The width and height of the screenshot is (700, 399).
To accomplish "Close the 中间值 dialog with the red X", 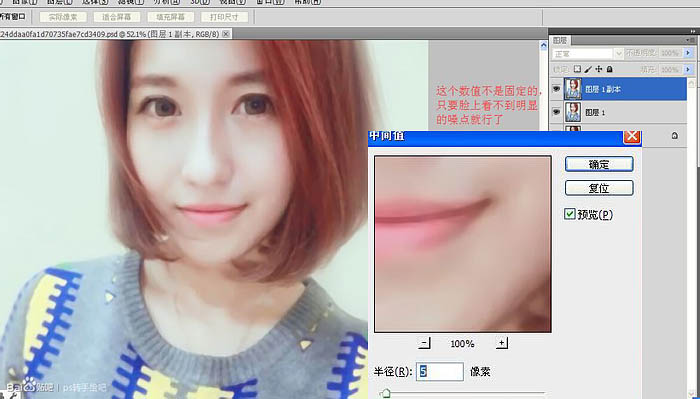I will pos(632,137).
